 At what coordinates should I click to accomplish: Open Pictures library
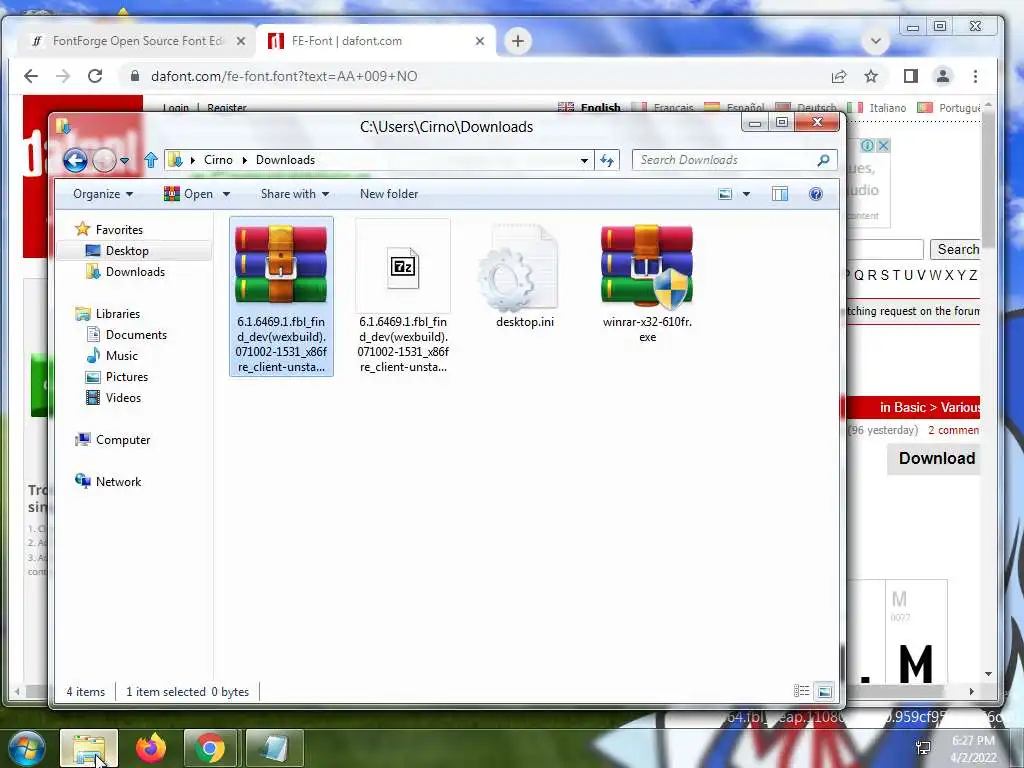pos(127,377)
